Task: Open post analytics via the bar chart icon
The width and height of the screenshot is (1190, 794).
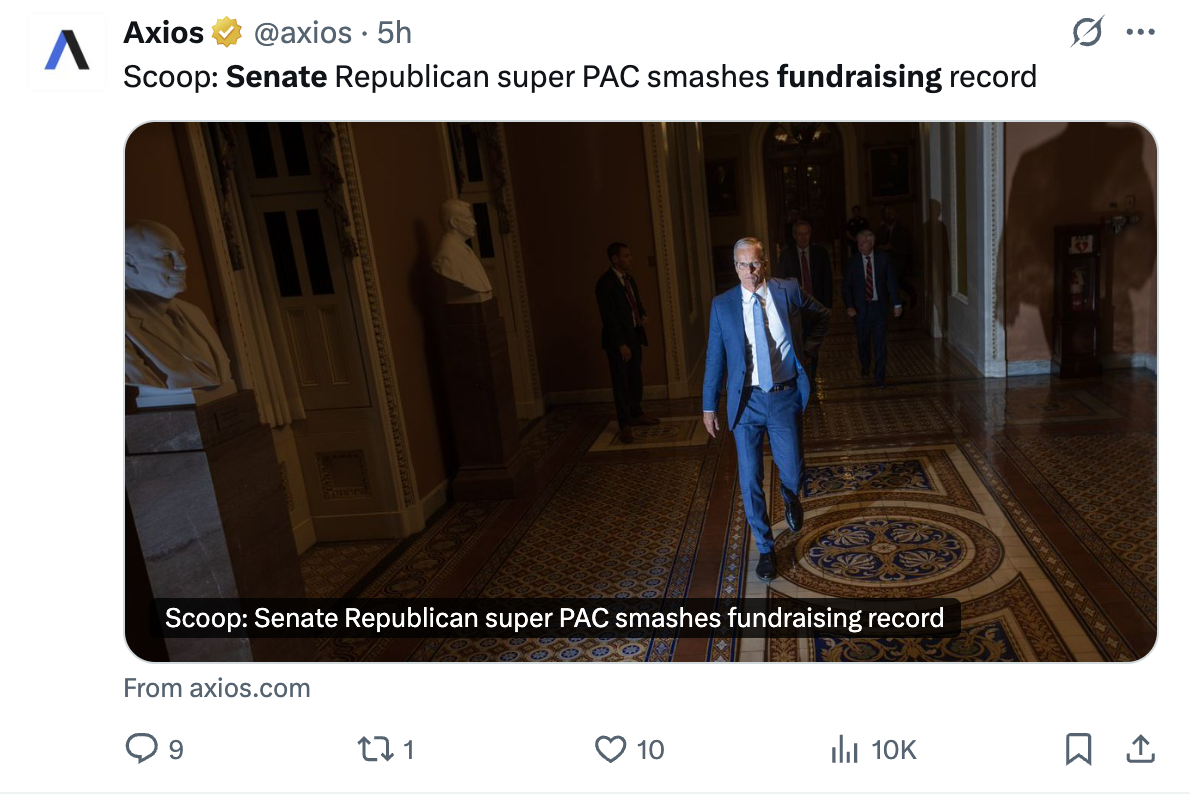Action: click(845, 749)
